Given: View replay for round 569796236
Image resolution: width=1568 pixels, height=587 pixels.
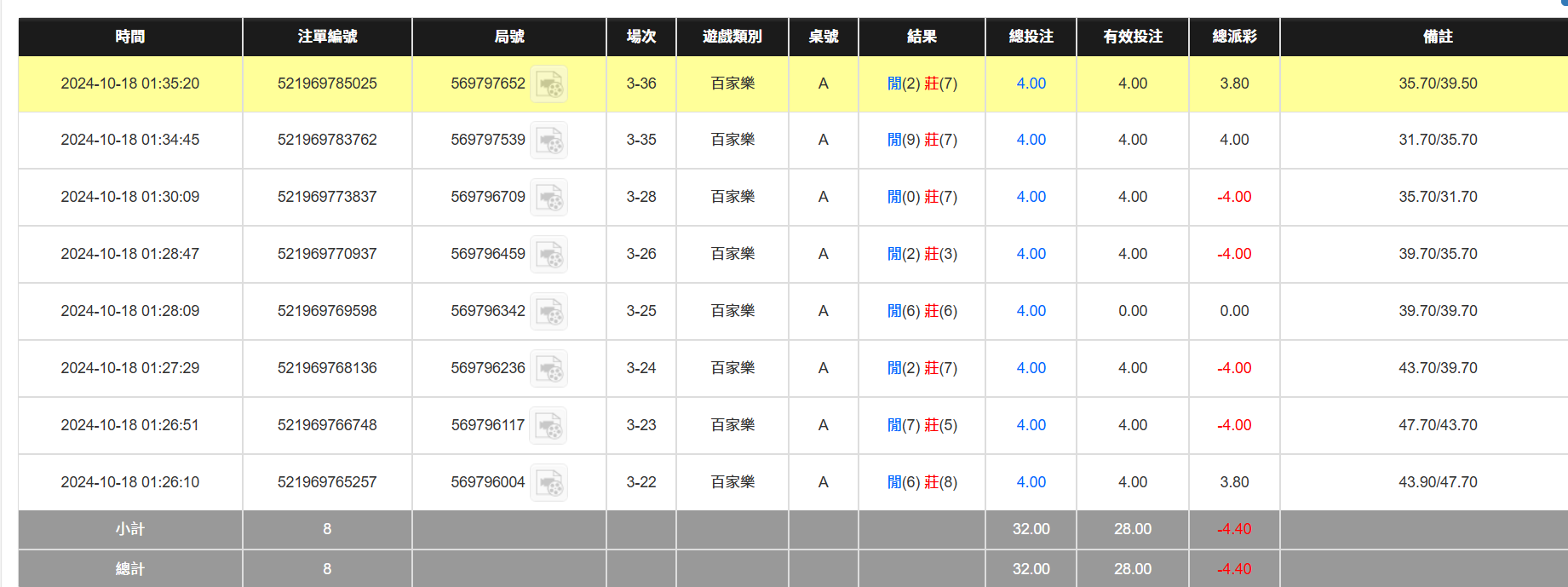Looking at the screenshot, I should click(549, 369).
